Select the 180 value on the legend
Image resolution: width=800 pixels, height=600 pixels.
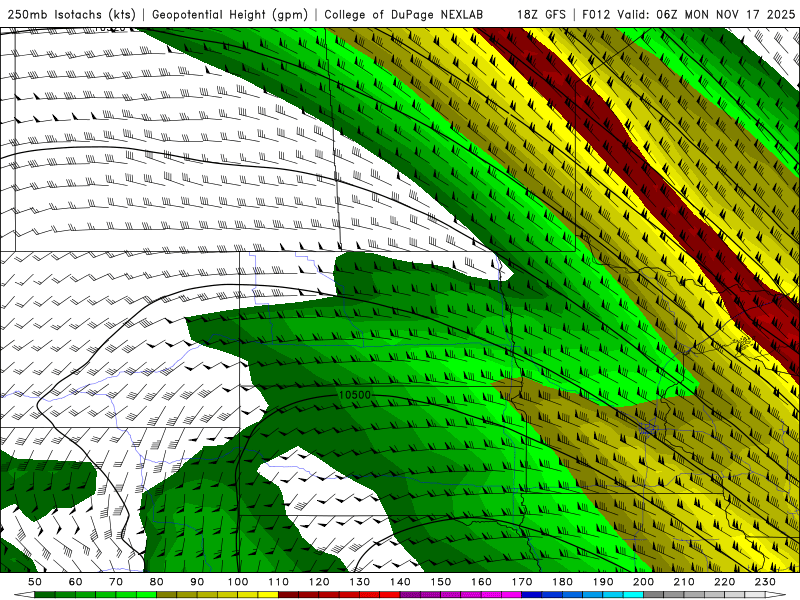click(x=562, y=582)
